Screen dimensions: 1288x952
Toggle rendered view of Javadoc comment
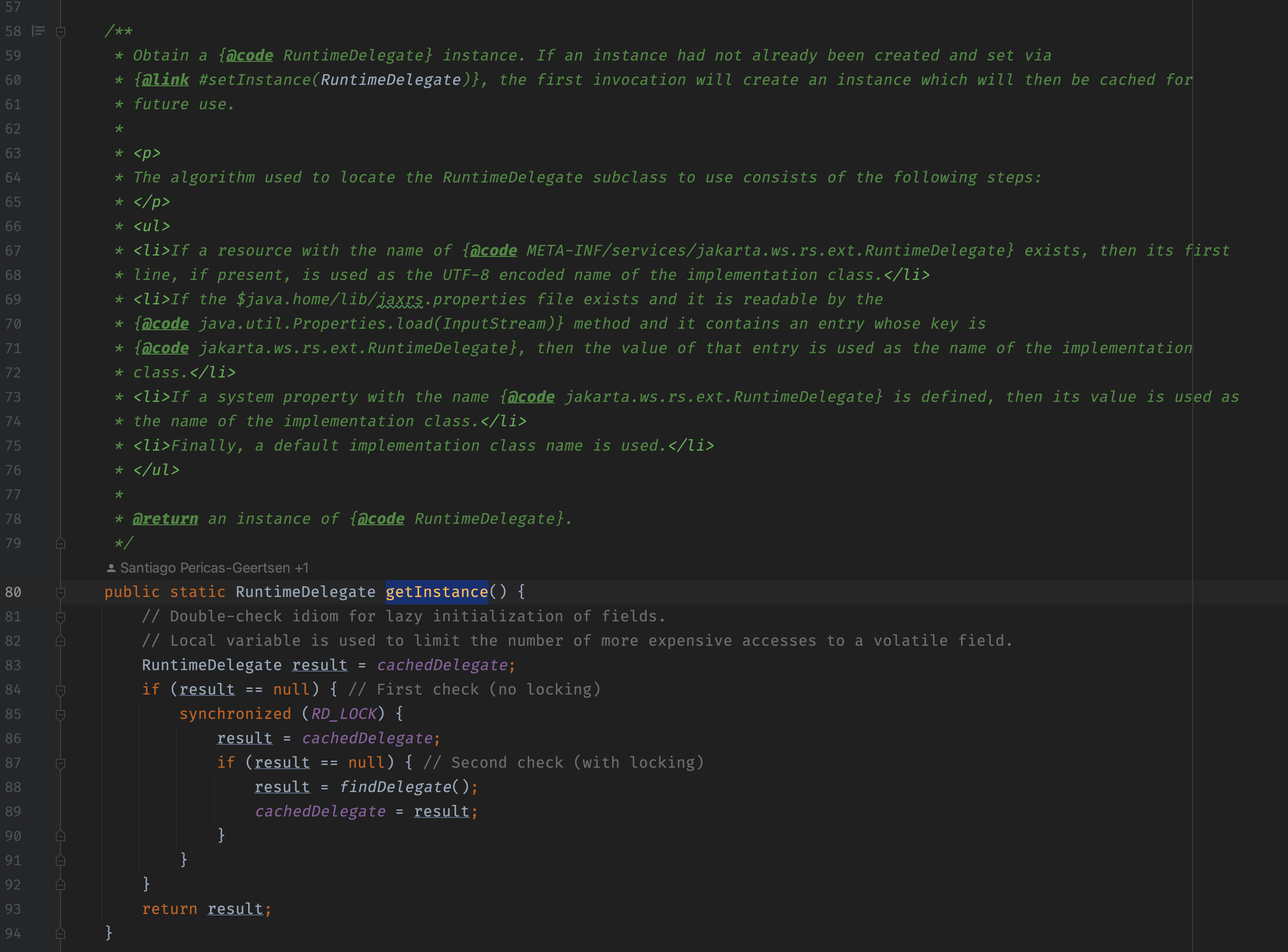[38, 31]
